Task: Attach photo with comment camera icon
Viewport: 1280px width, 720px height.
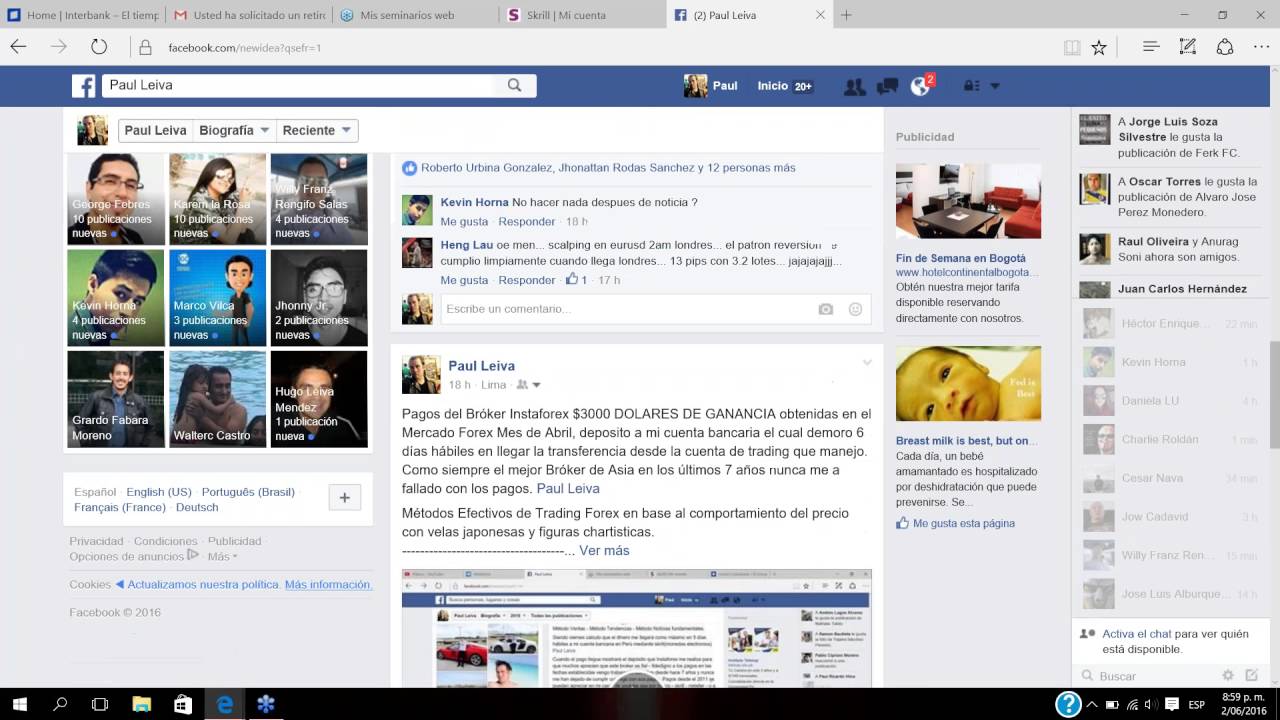Action: point(825,310)
